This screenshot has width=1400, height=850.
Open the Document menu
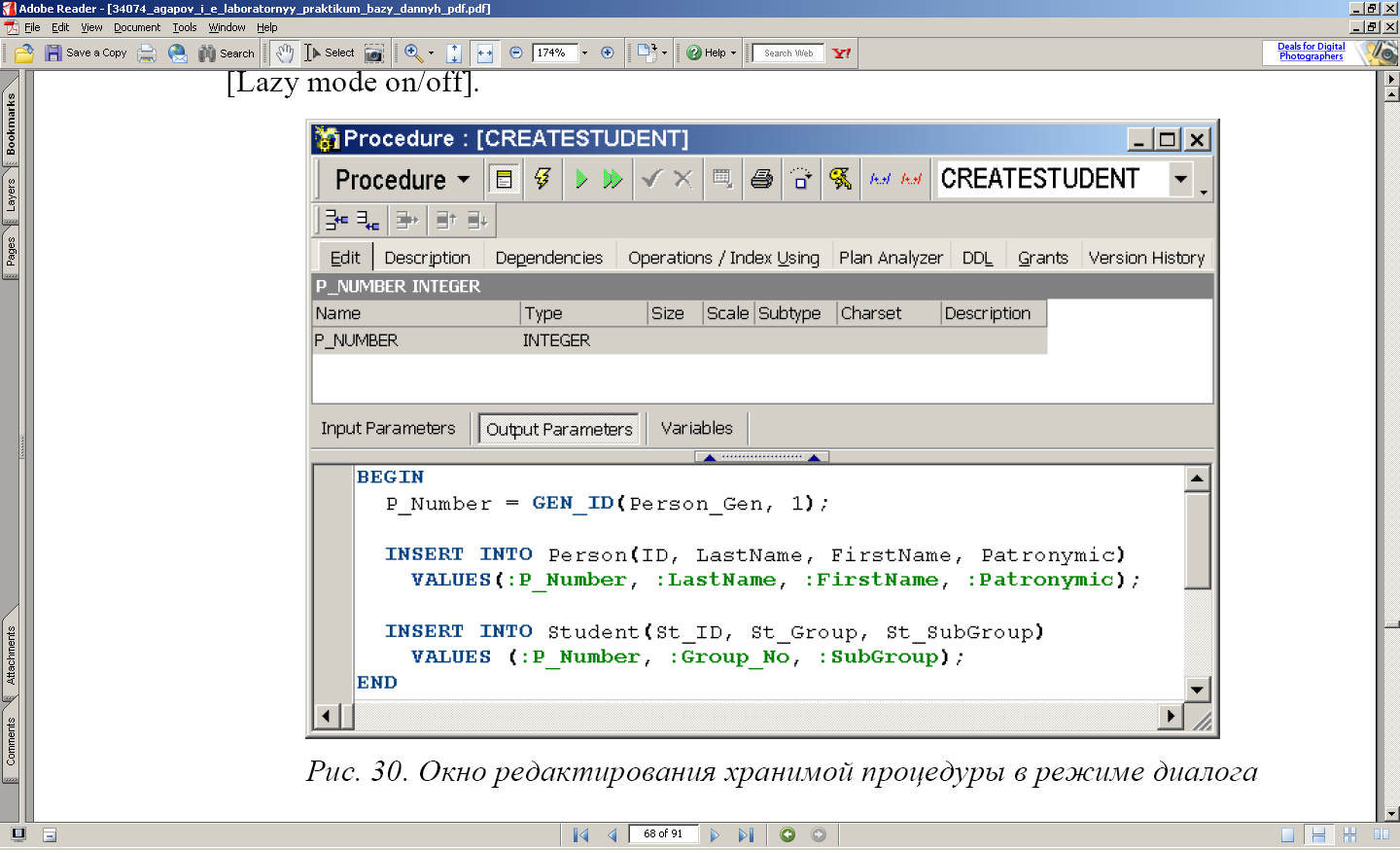click(x=136, y=27)
